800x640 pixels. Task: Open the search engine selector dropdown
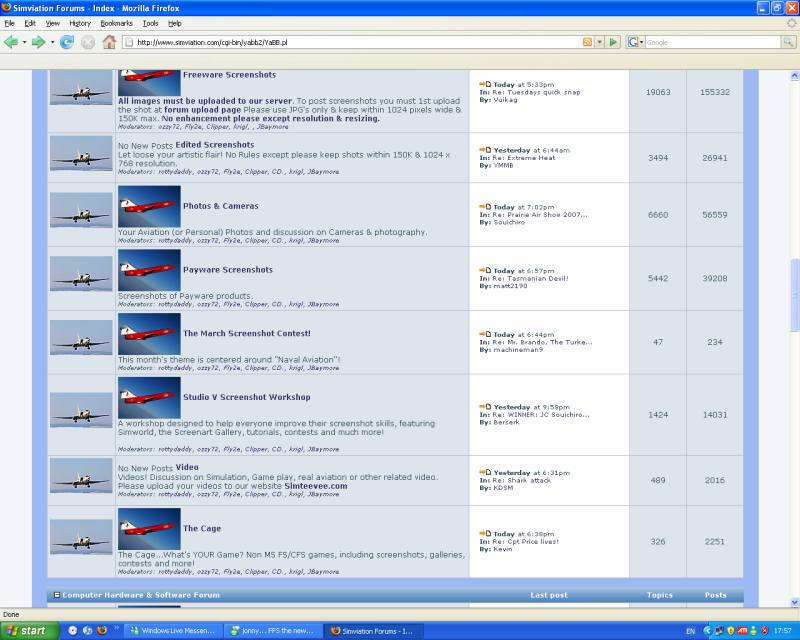click(x=640, y=42)
